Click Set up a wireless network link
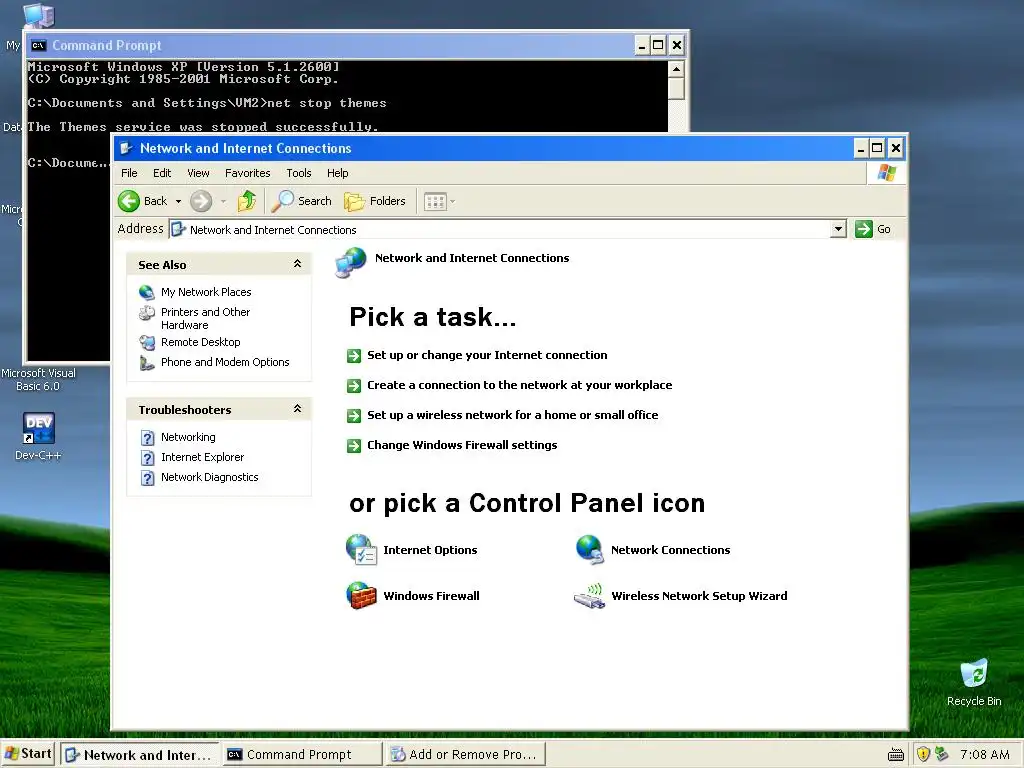 click(x=513, y=415)
